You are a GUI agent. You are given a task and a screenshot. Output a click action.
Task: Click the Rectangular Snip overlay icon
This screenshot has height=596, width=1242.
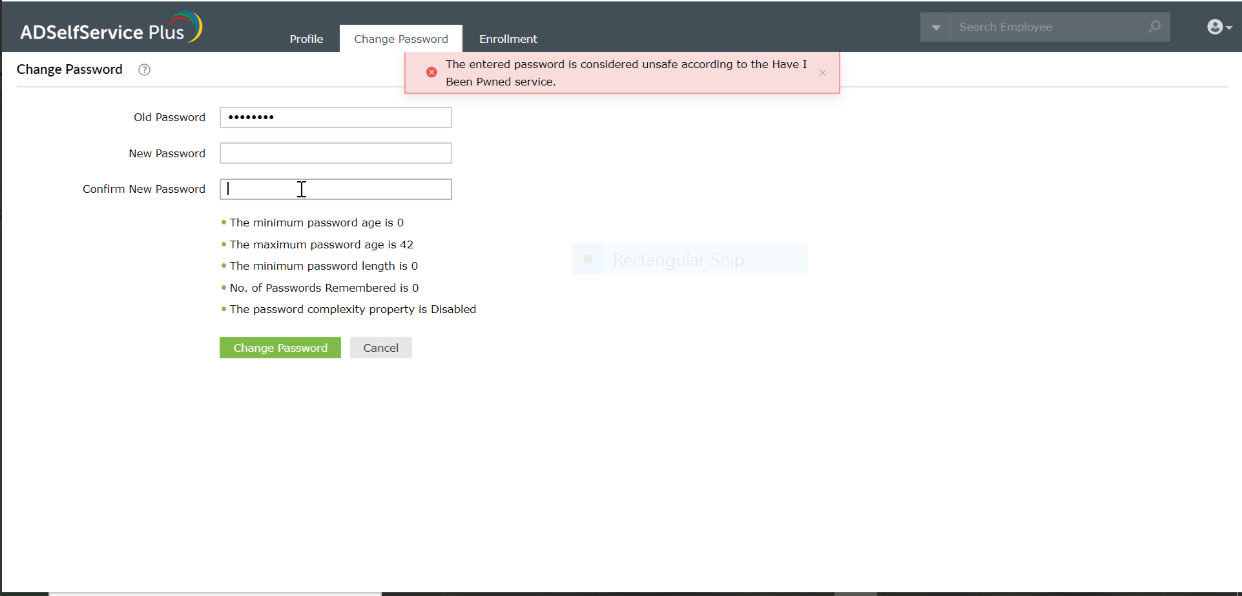(587, 258)
